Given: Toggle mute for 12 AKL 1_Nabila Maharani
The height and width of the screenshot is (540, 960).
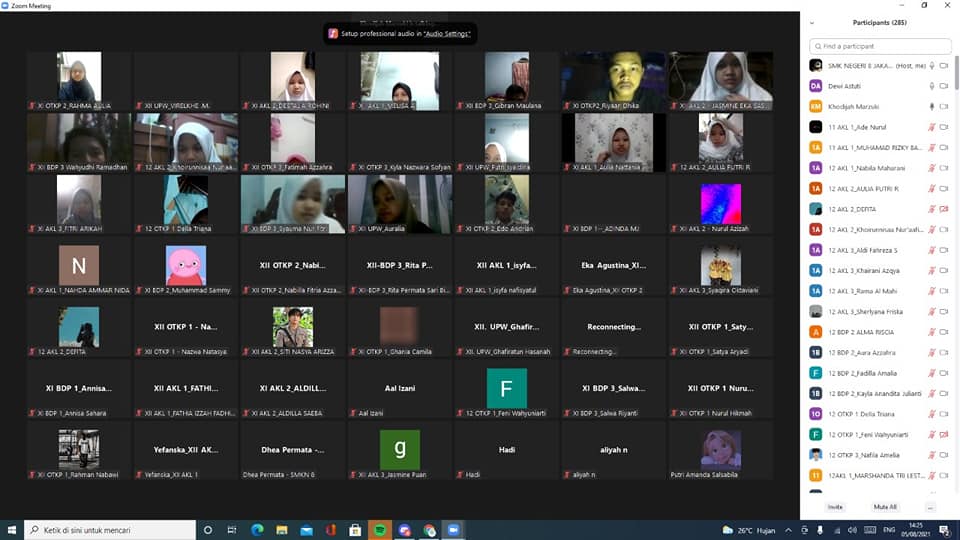Looking at the screenshot, I should click(932, 168).
